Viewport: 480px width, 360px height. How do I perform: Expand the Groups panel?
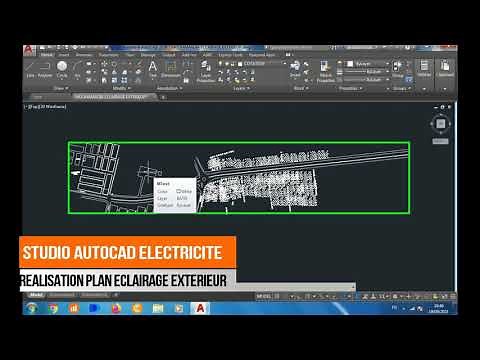coord(402,88)
